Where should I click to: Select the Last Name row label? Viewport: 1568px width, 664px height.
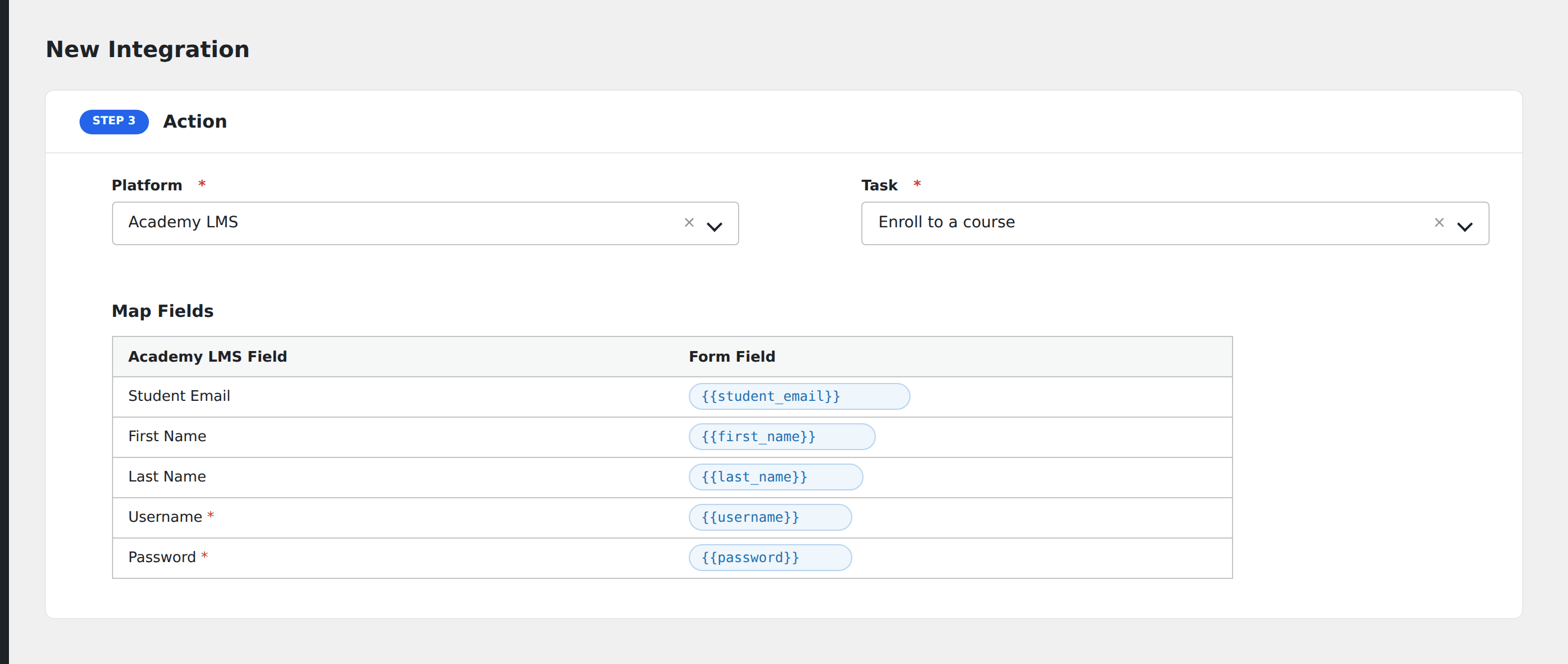[x=167, y=476]
